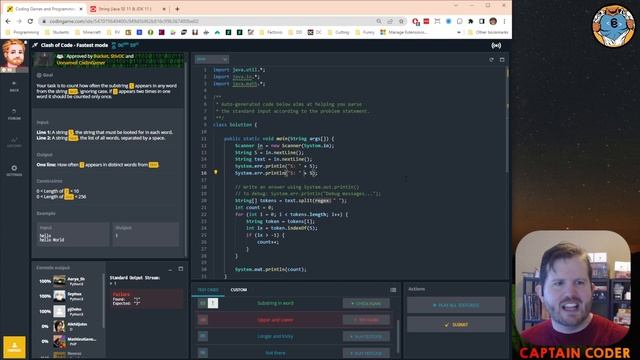Open the Programming bookmarks folder

(23, 32)
